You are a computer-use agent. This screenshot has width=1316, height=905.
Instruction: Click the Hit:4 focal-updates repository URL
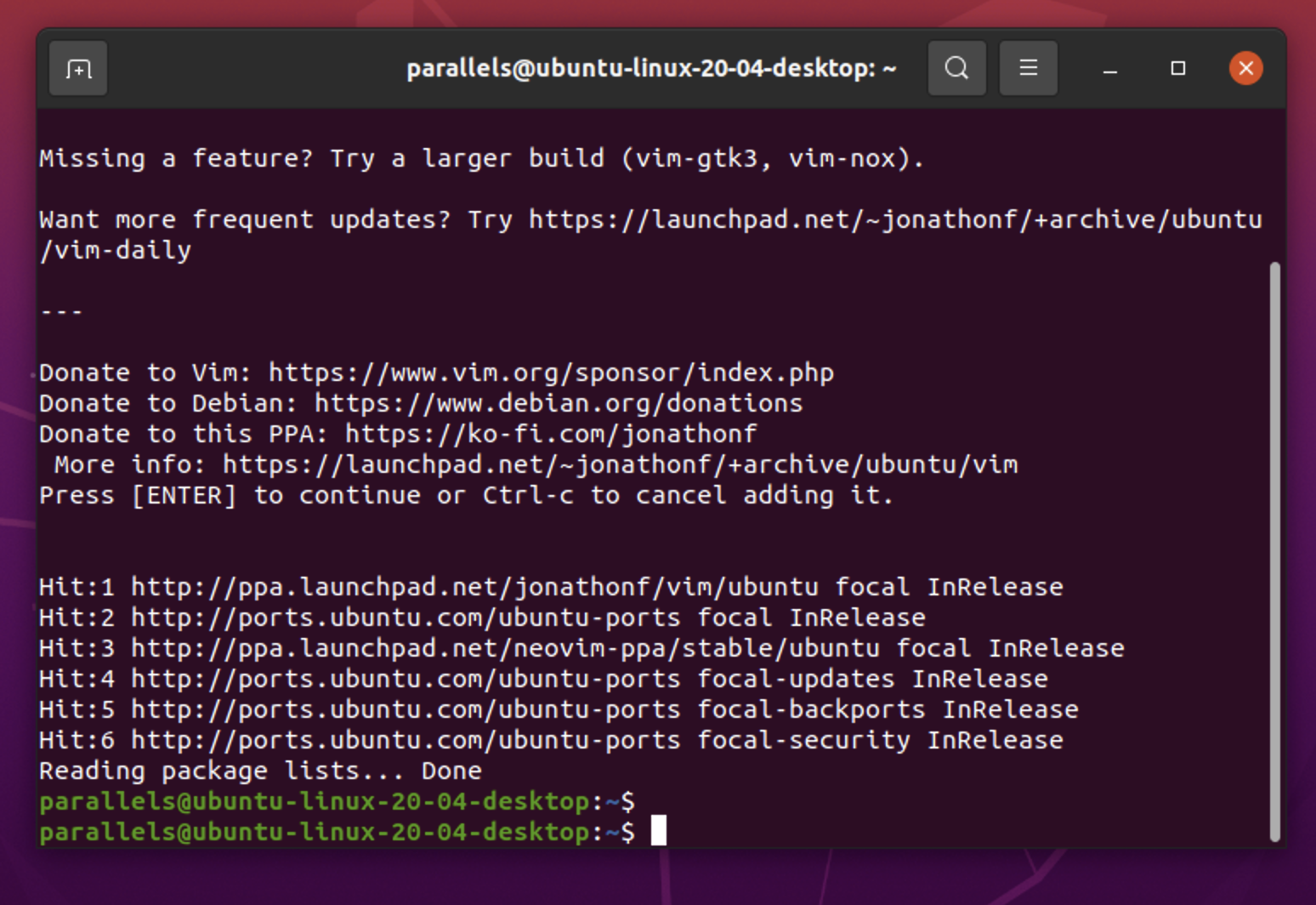[x=406, y=679]
